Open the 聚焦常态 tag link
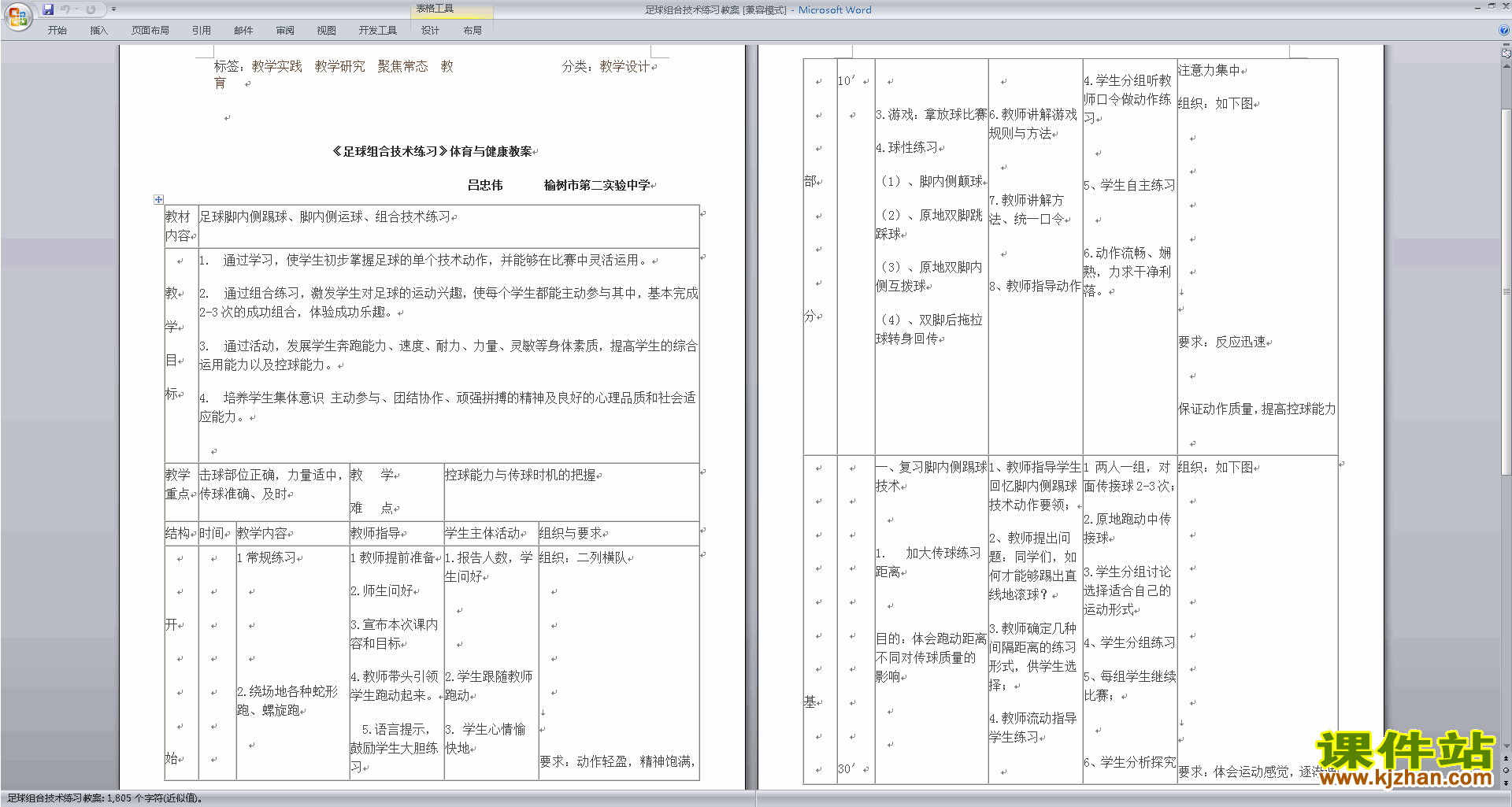 click(402, 66)
